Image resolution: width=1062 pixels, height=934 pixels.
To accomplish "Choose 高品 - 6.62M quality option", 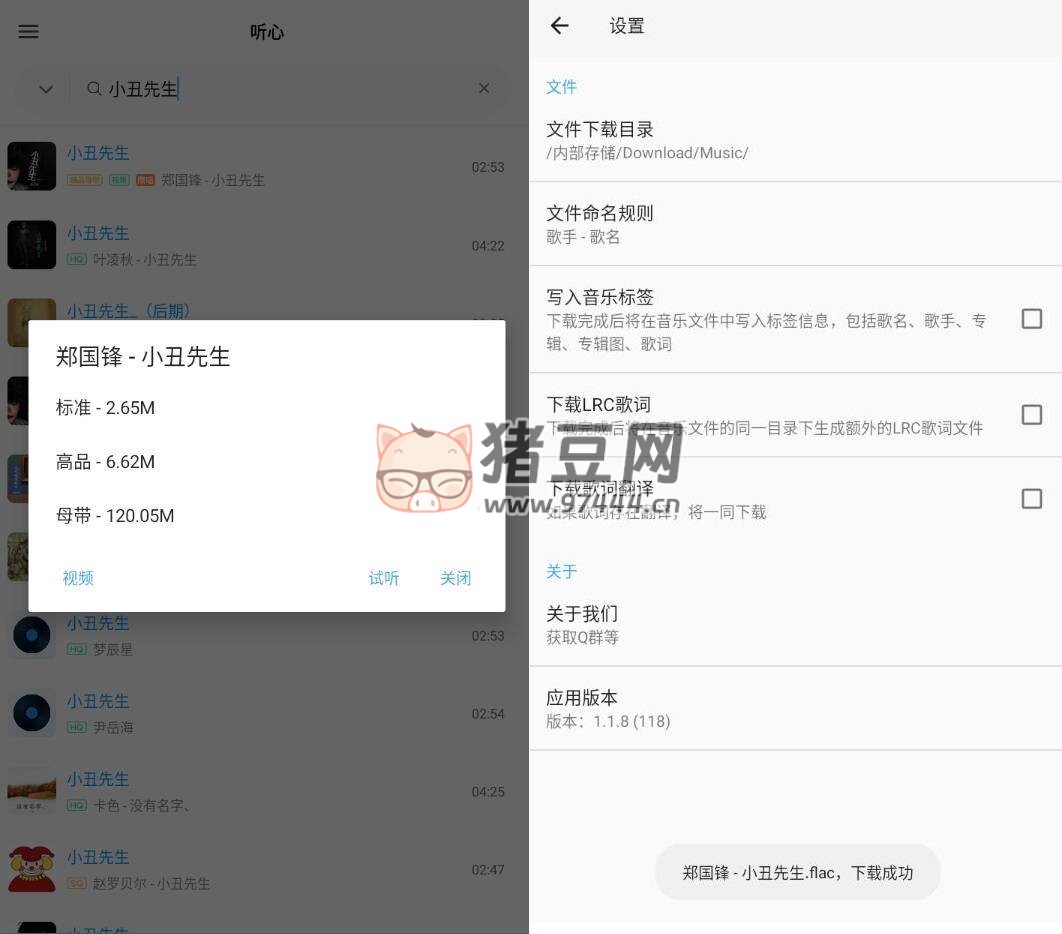I will pyautogui.click(x=106, y=462).
